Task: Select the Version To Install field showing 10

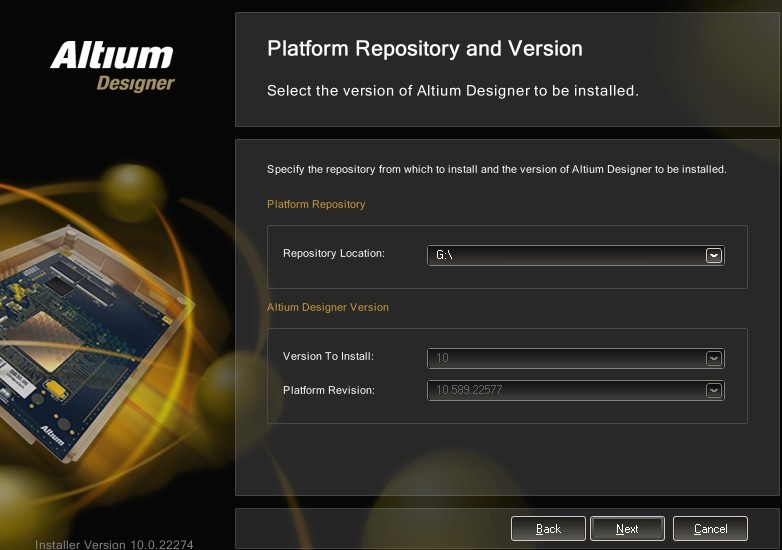Action: pos(576,358)
